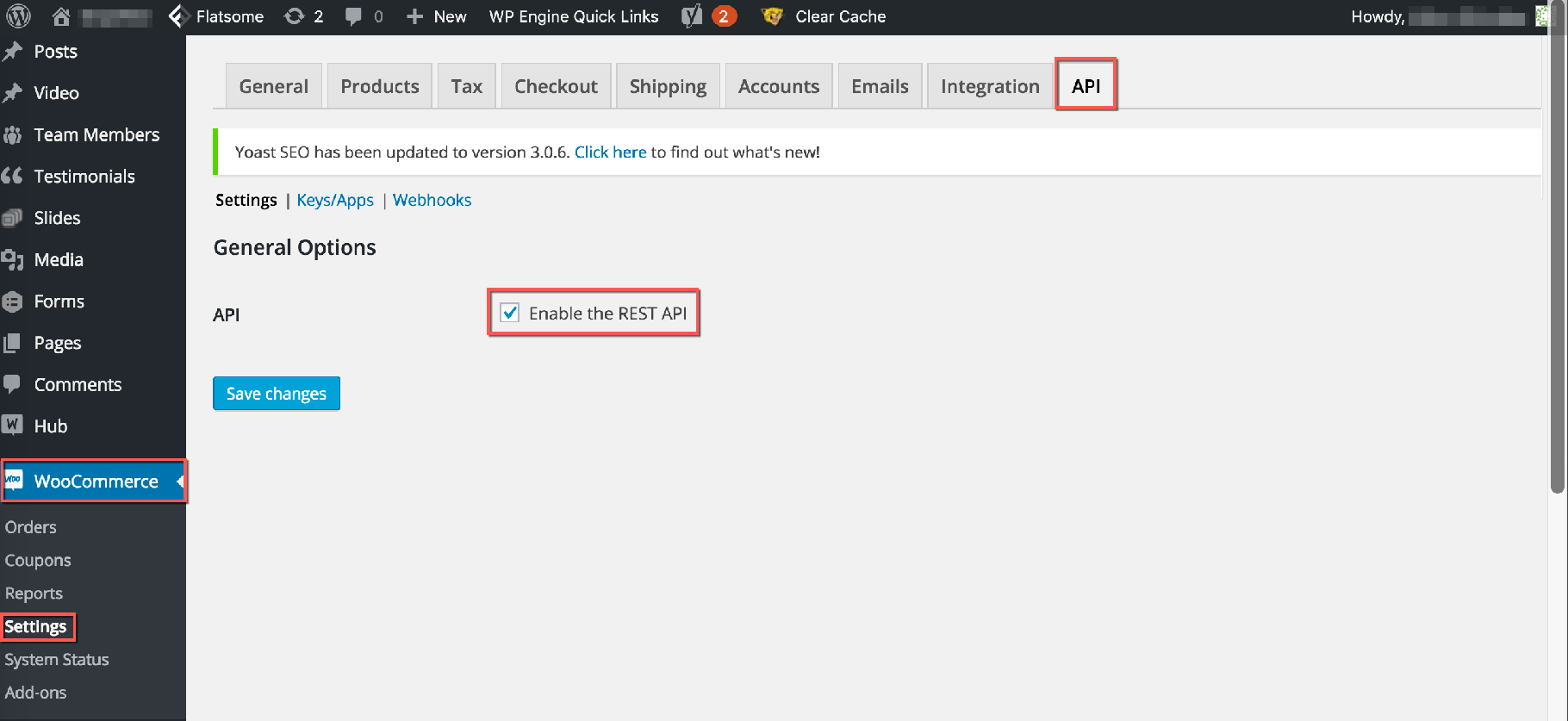The height and width of the screenshot is (721, 1568).
Task: Click the vertical page scrollbar
Action: [1556, 258]
